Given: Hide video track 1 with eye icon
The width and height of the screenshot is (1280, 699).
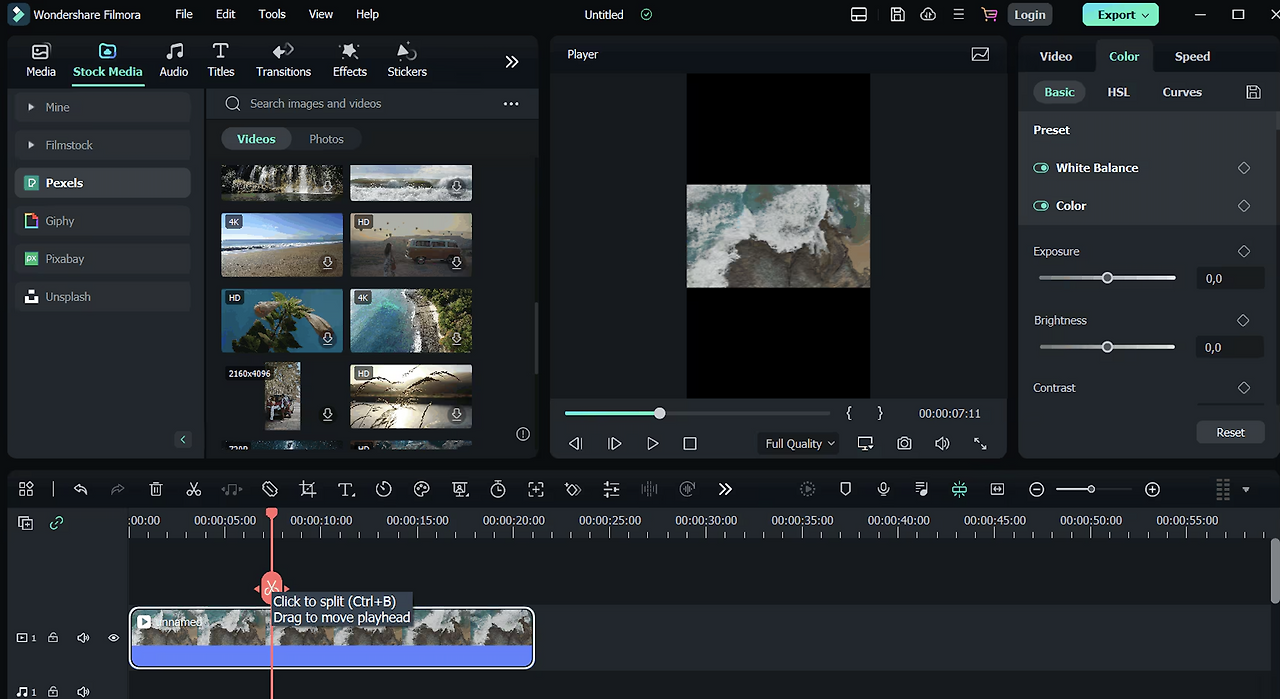Looking at the screenshot, I should point(114,638).
